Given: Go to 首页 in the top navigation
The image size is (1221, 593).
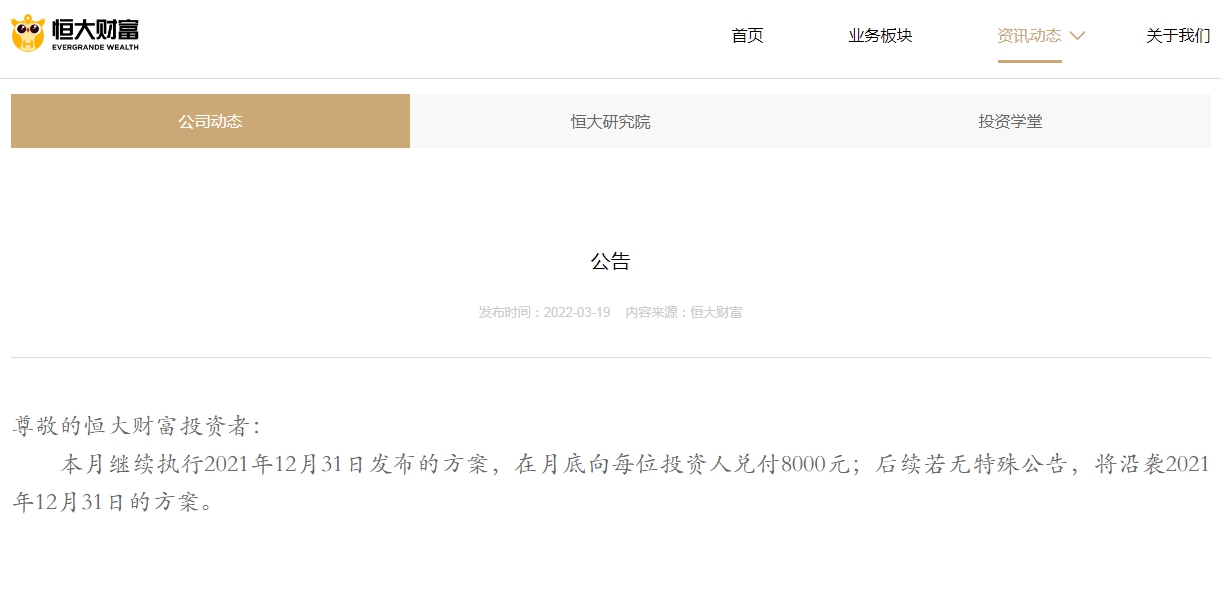Looking at the screenshot, I should pos(747,36).
